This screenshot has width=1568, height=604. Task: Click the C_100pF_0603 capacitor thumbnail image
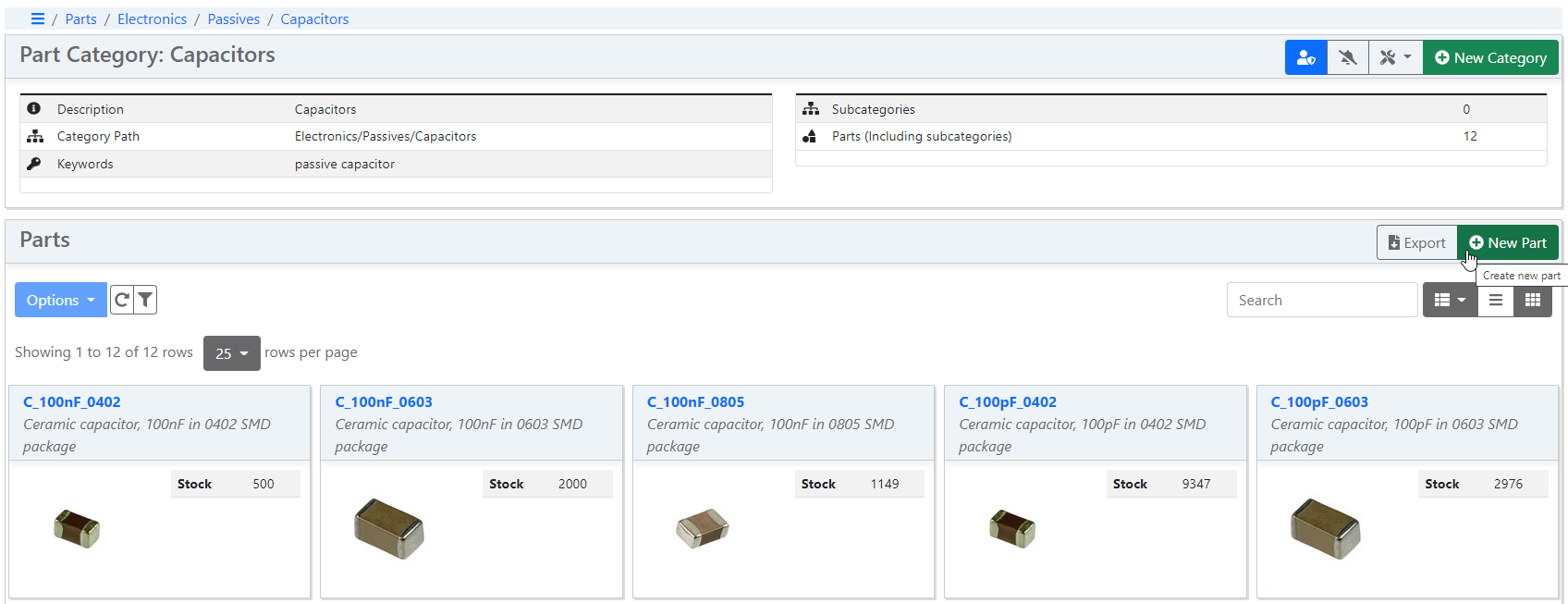pos(1325,528)
